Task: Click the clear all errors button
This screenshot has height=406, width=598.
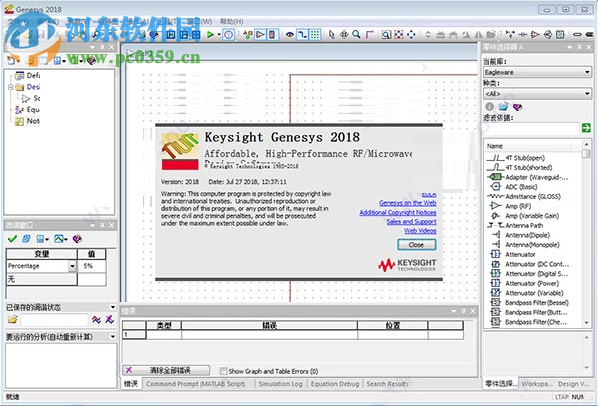Action: tap(166, 370)
